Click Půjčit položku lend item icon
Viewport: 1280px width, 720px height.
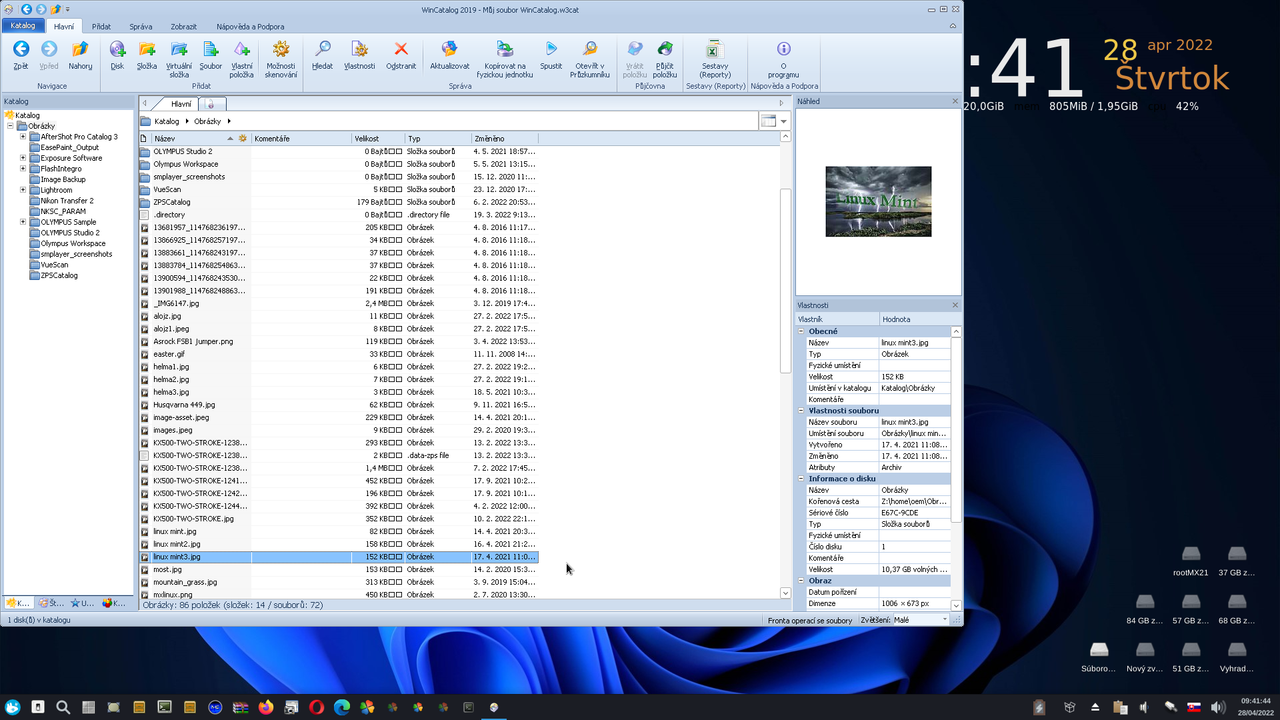[665, 49]
